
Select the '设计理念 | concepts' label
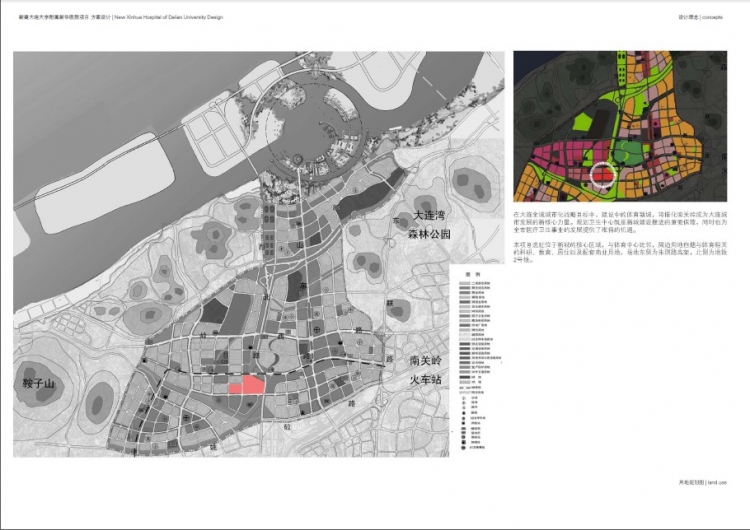[700, 17]
